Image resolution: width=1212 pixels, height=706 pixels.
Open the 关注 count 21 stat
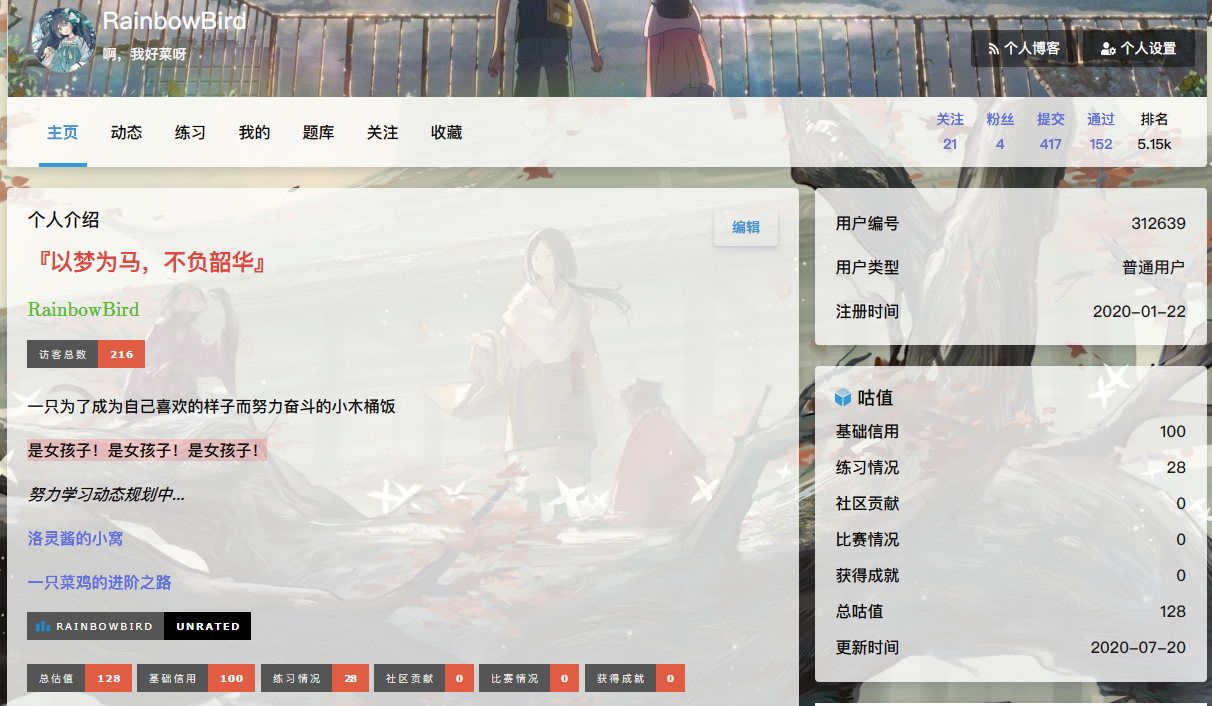pyautogui.click(x=950, y=132)
